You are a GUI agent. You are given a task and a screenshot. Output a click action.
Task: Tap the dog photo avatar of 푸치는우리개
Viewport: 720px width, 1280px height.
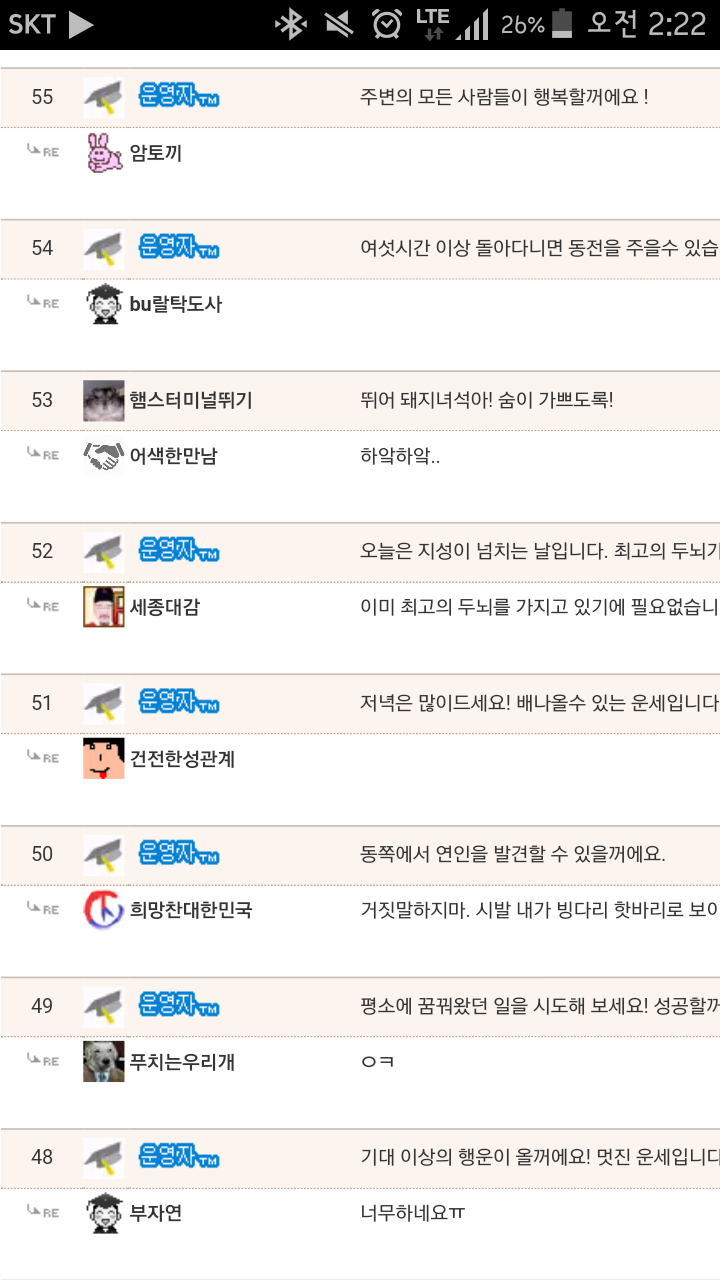[104, 1062]
